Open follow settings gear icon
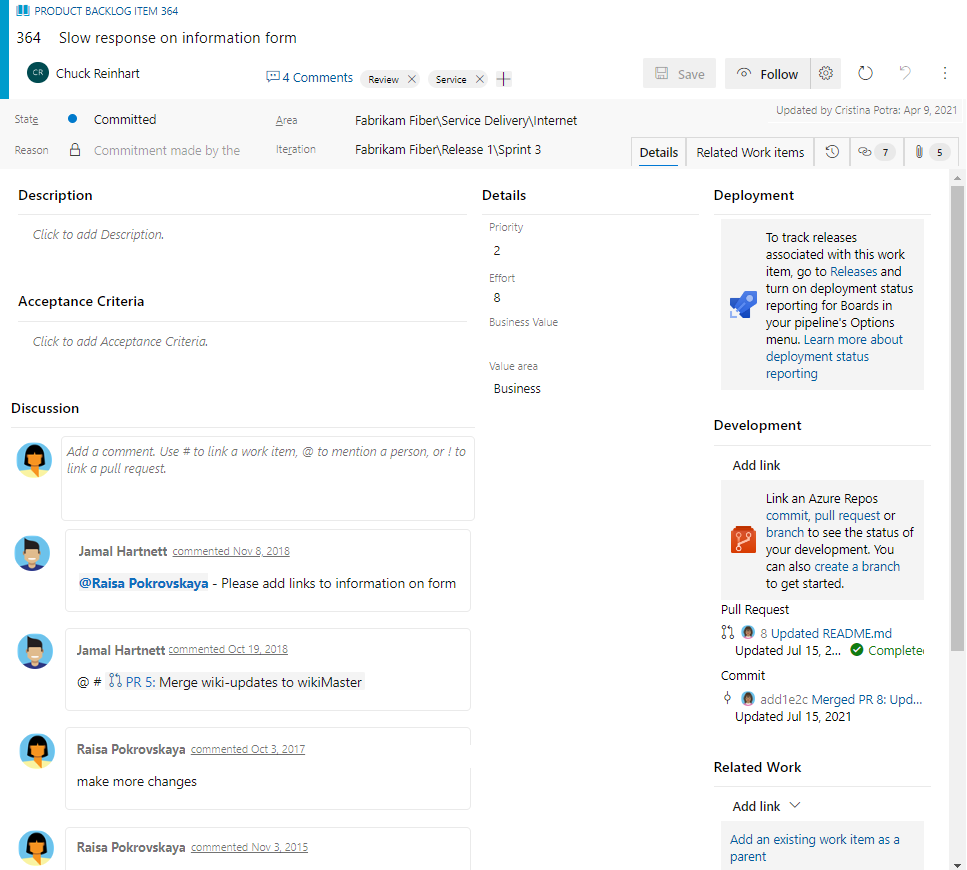 point(826,74)
